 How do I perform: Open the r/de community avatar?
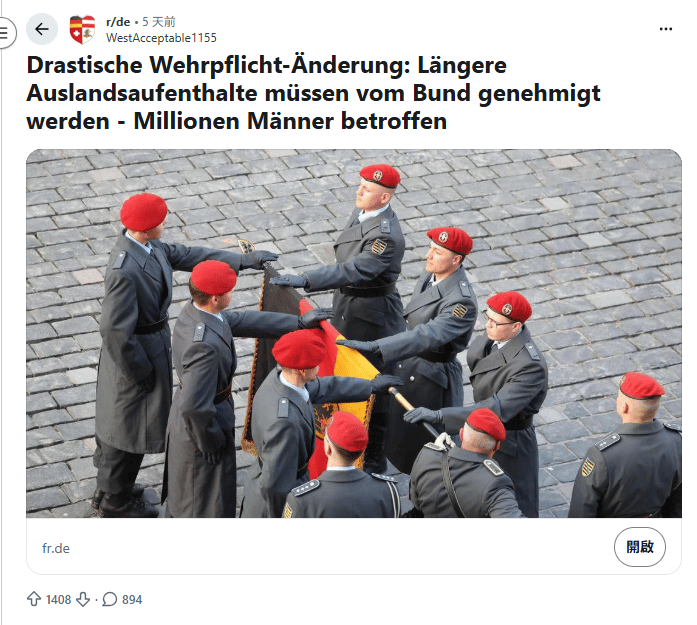[82, 29]
